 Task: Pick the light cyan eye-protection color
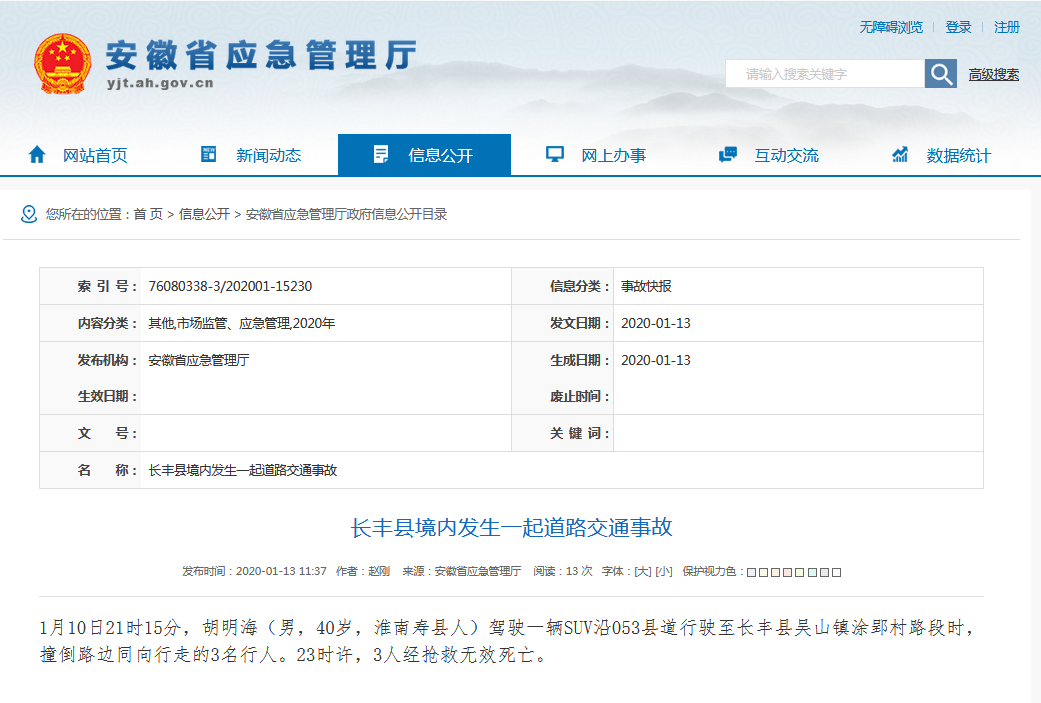[813, 572]
